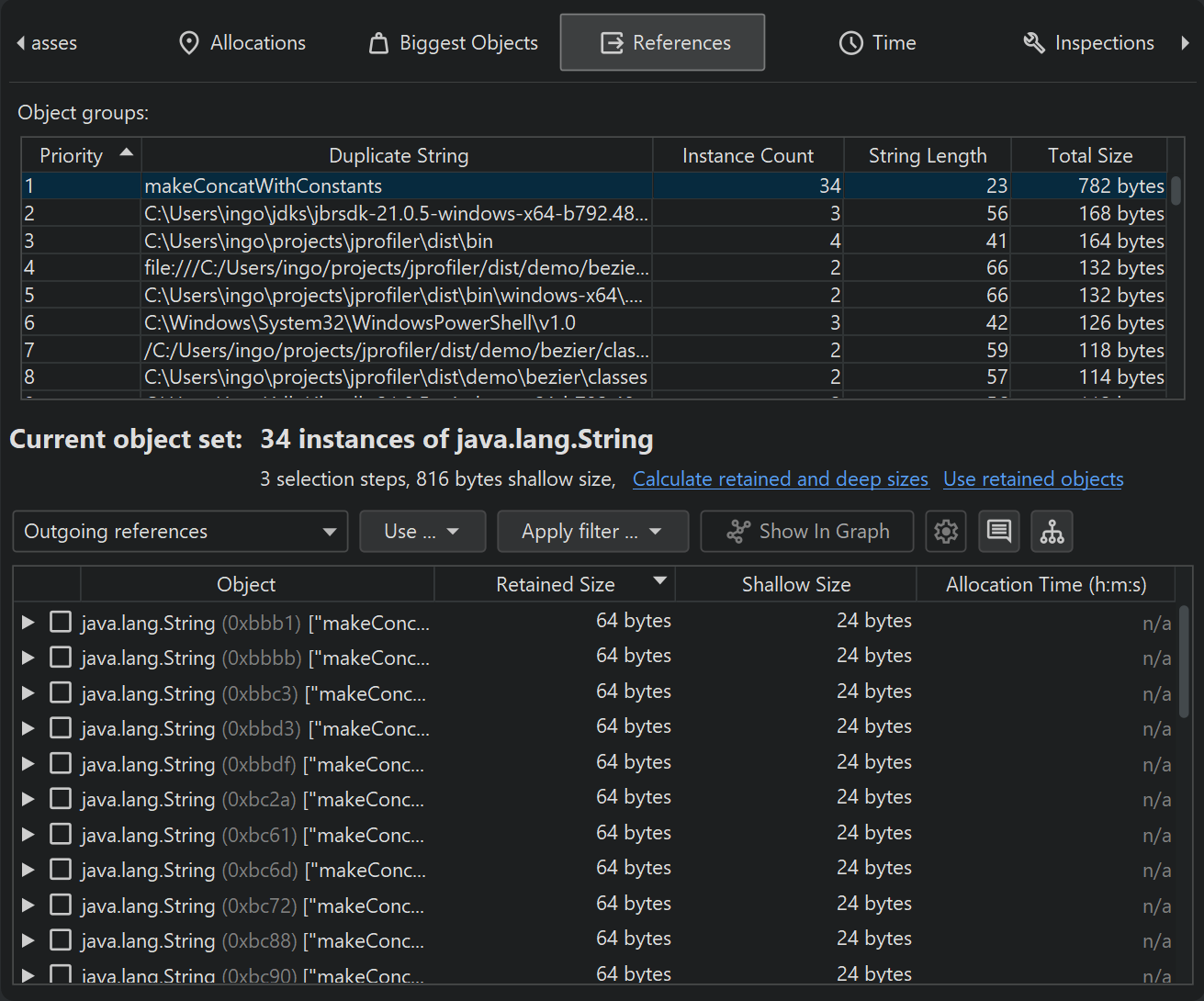Screen dimensions: 1204x1001
Task: Click Calculate retained and deep sizes link
Action: click(780, 479)
